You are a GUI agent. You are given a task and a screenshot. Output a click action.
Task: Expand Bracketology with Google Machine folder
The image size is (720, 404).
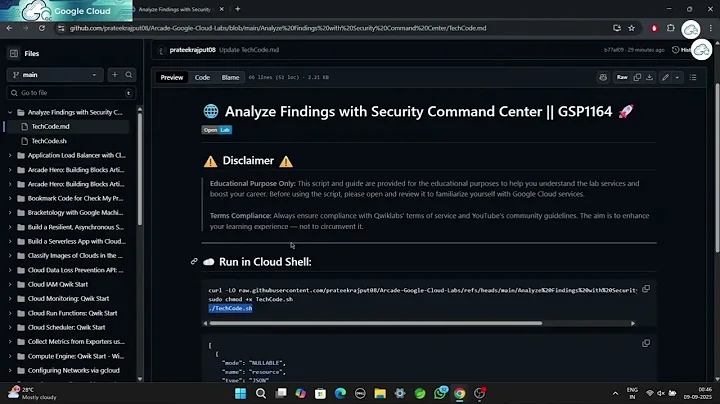(10, 213)
